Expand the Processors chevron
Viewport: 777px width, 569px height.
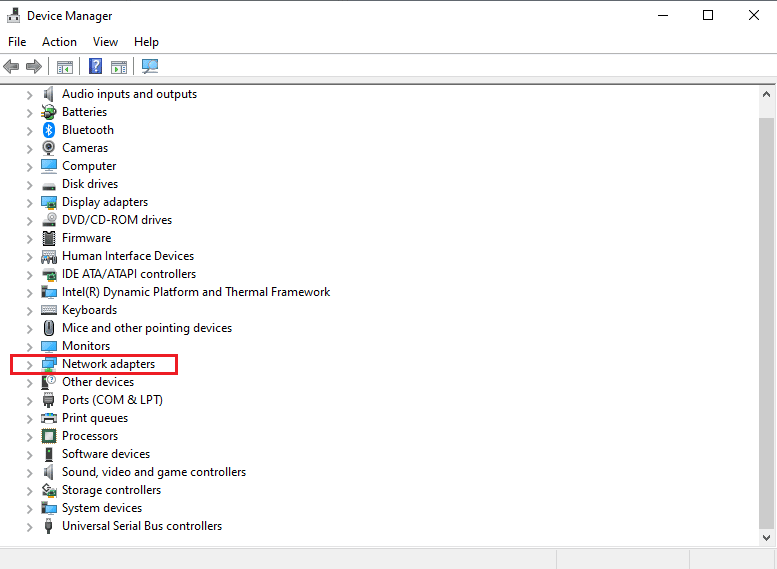pyautogui.click(x=29, y=437)
